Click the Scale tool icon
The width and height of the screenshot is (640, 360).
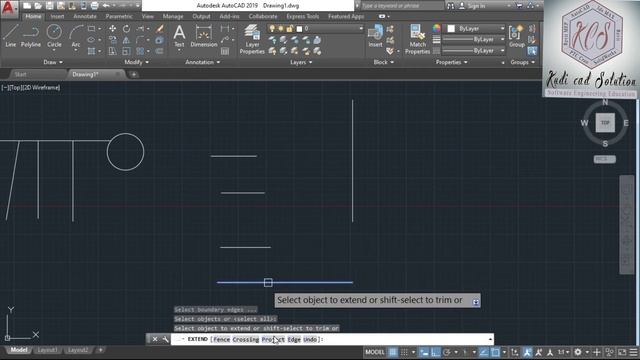(127, 51)
